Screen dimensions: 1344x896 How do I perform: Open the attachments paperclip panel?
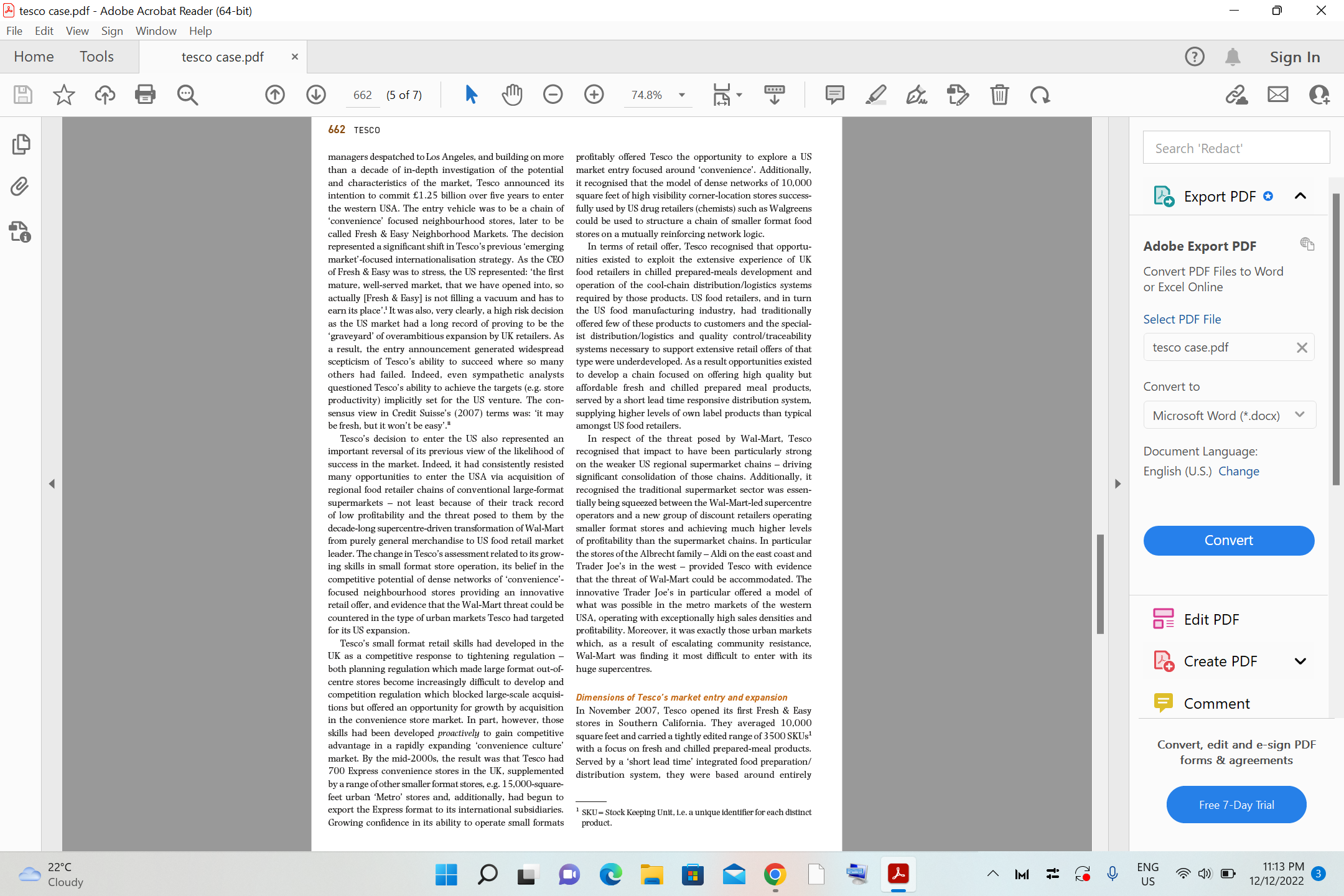click(x=20, y=187)
